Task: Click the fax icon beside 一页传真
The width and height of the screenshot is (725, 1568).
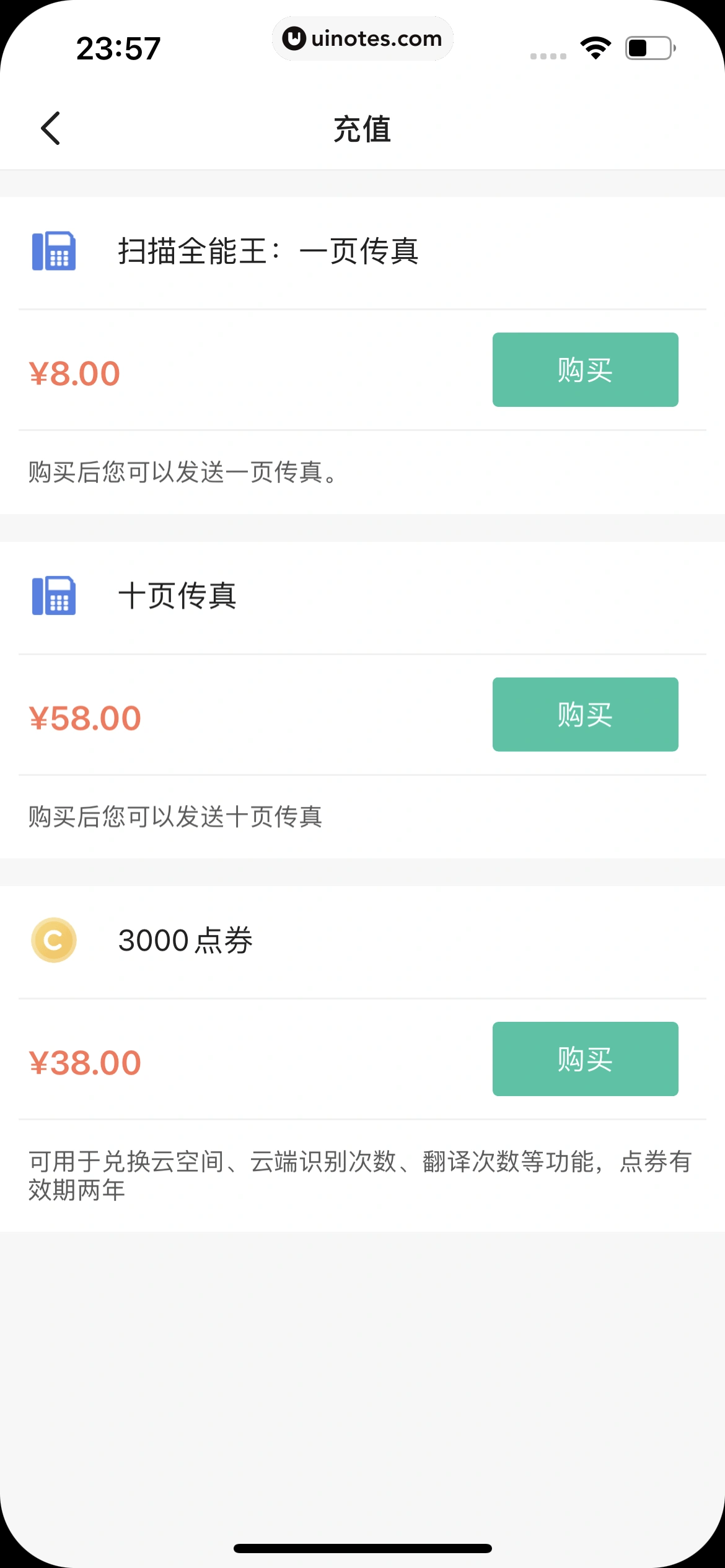Action: tap(54, 251)
